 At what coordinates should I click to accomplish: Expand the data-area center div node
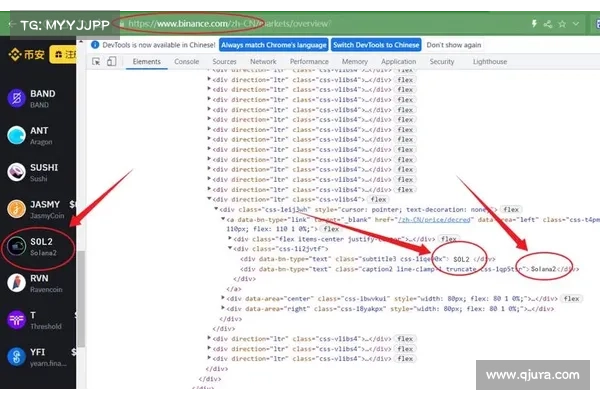click(x=223, y=297)
